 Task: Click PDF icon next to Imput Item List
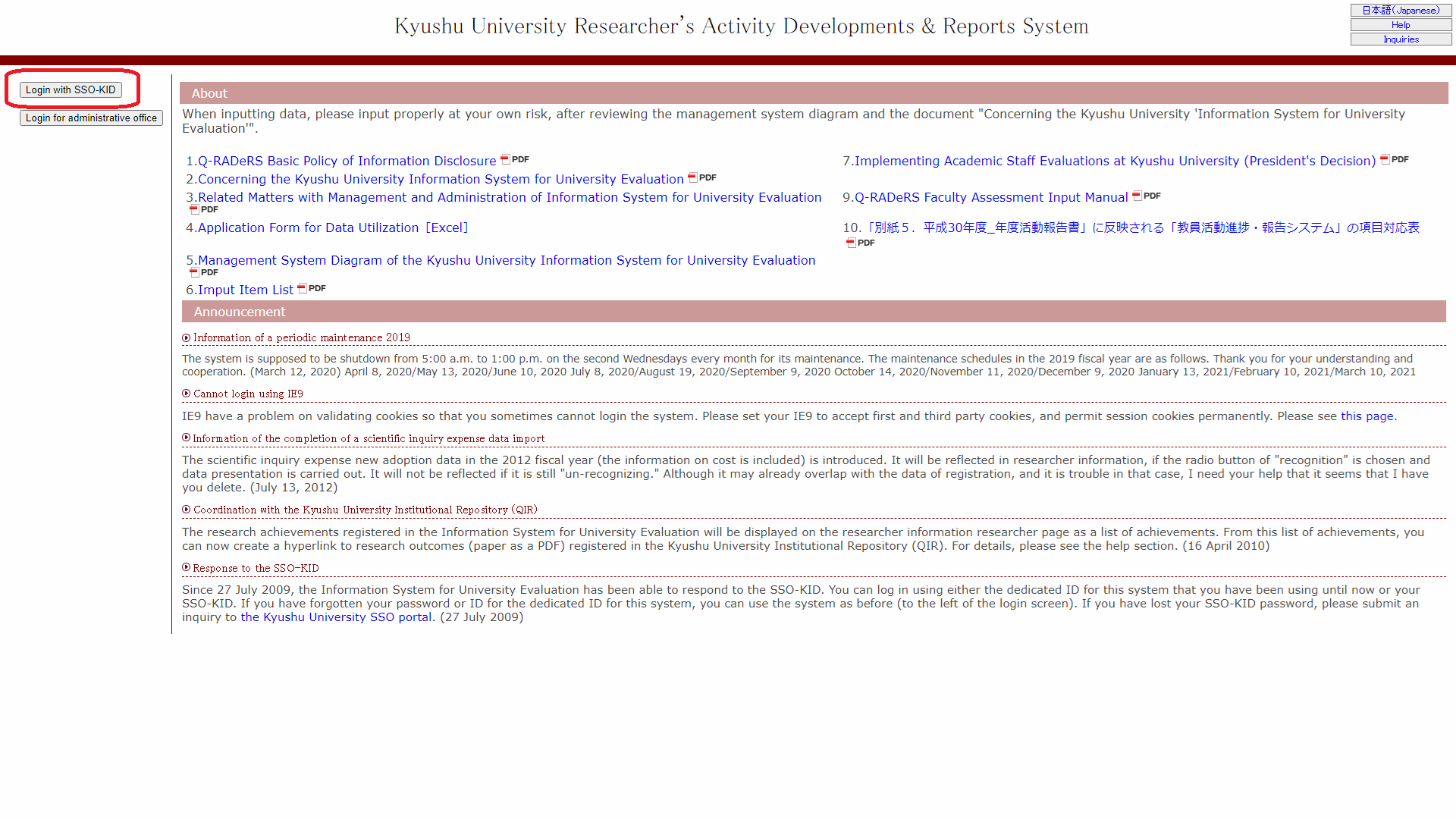312,288
